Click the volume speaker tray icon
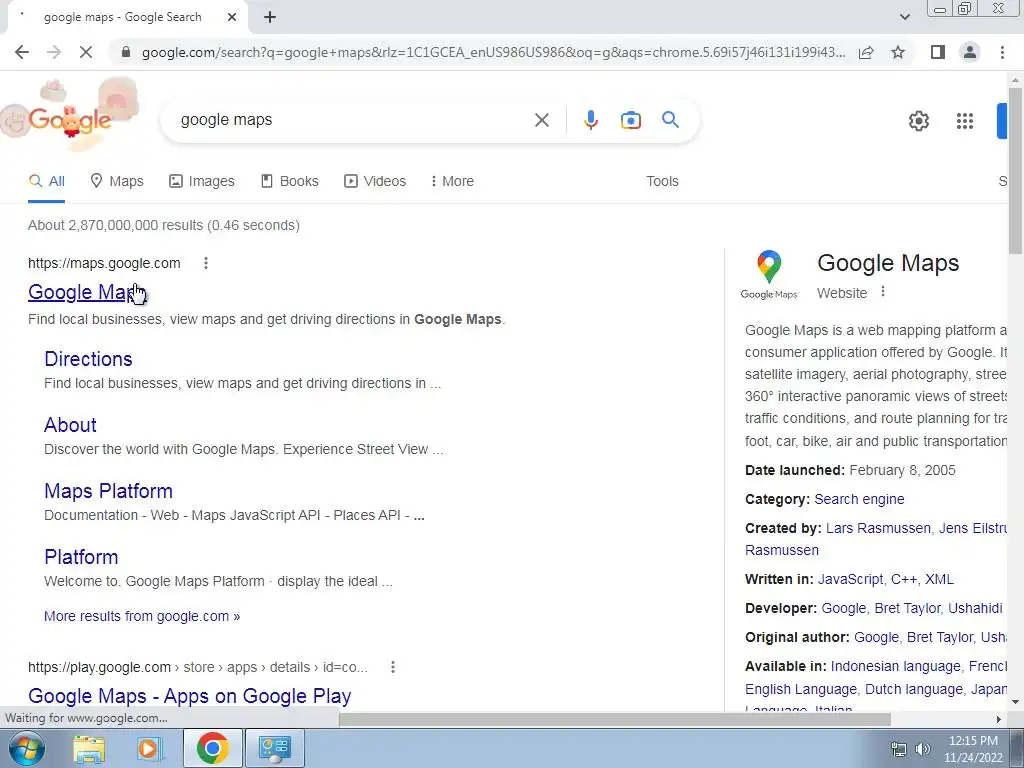 (923, 749)
